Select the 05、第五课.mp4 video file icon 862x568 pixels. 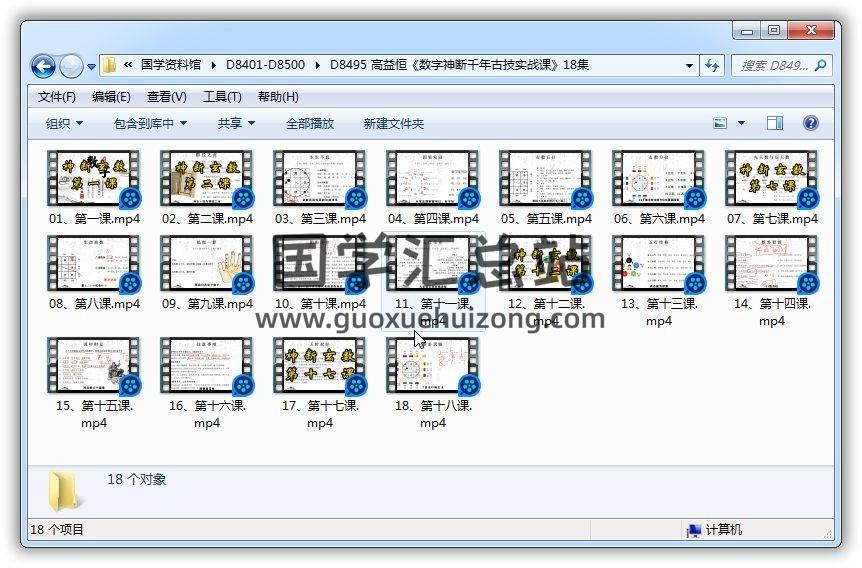click(546, 178)
